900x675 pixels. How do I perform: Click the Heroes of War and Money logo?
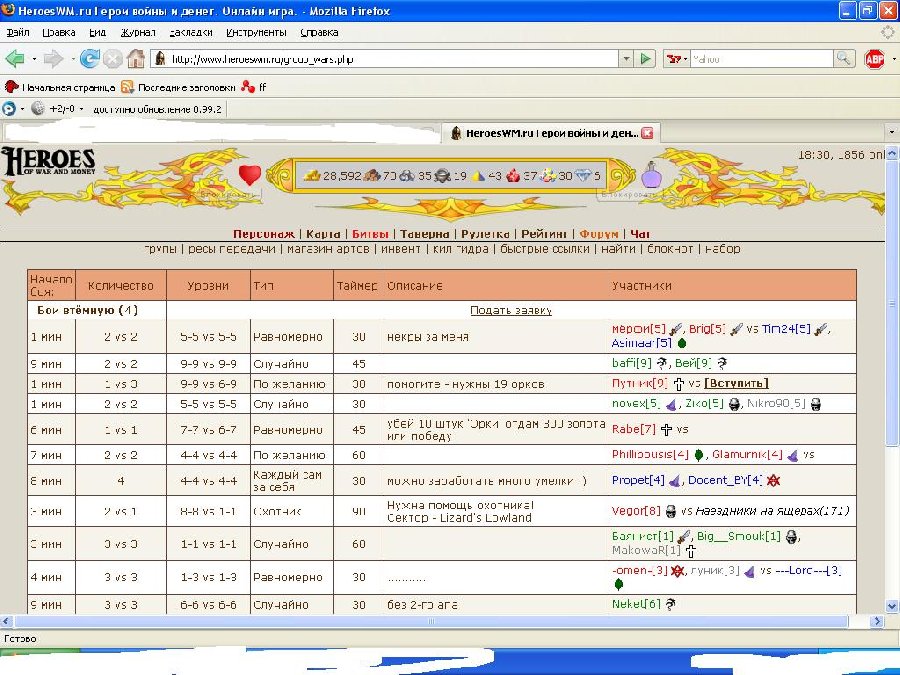click(48, 165)
